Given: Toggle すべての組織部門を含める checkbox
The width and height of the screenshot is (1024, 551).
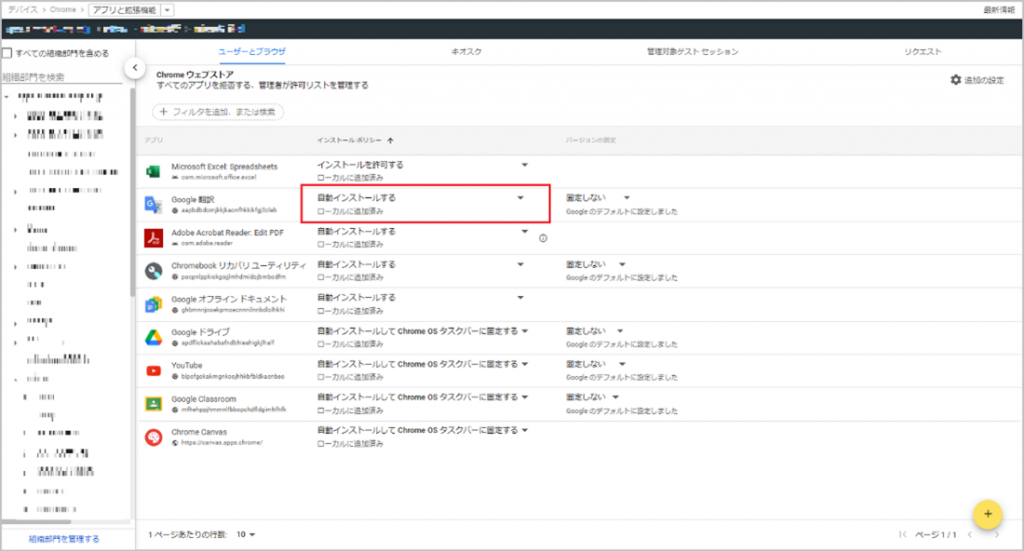Looking at the screenshot, I should pos(7,53).
